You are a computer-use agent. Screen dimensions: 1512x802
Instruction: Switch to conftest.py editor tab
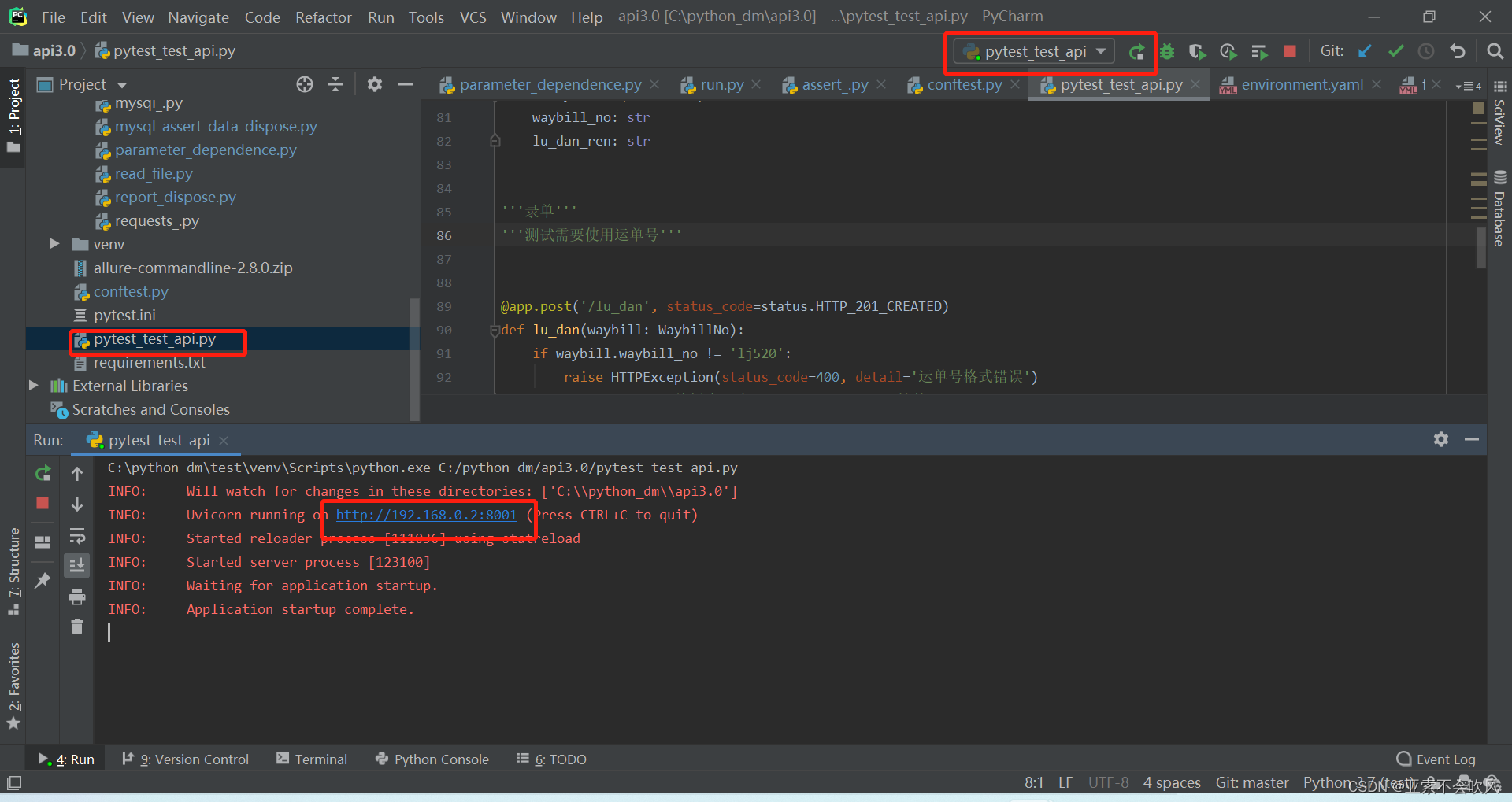pos(964,85)
